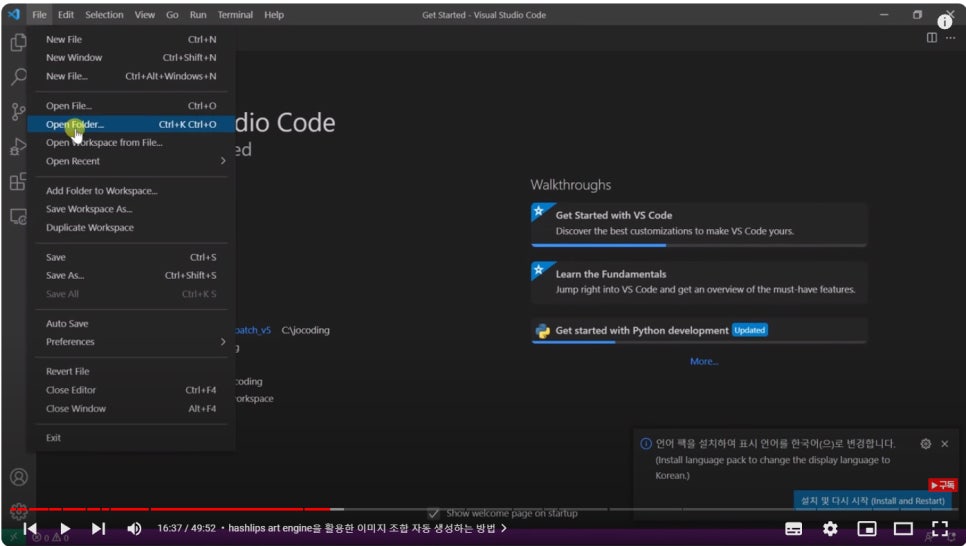Open Get started with Python development walkthrough
This screenshot has width=966, height=546.
(x=699, y=331)
